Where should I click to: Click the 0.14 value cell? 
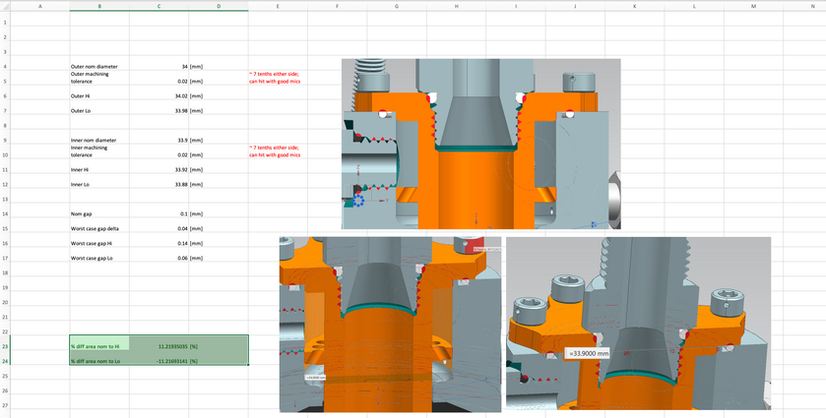pyautogui.click(x=159, y=244)
